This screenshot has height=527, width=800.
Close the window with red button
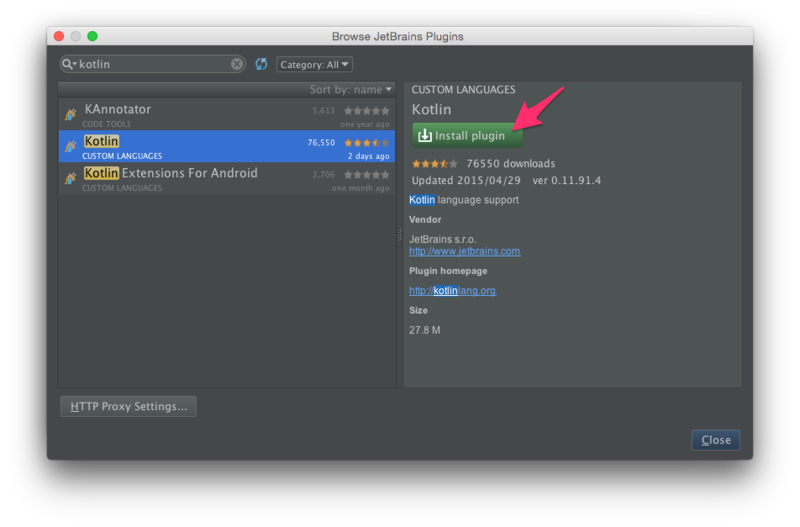(x=59, y=36)
